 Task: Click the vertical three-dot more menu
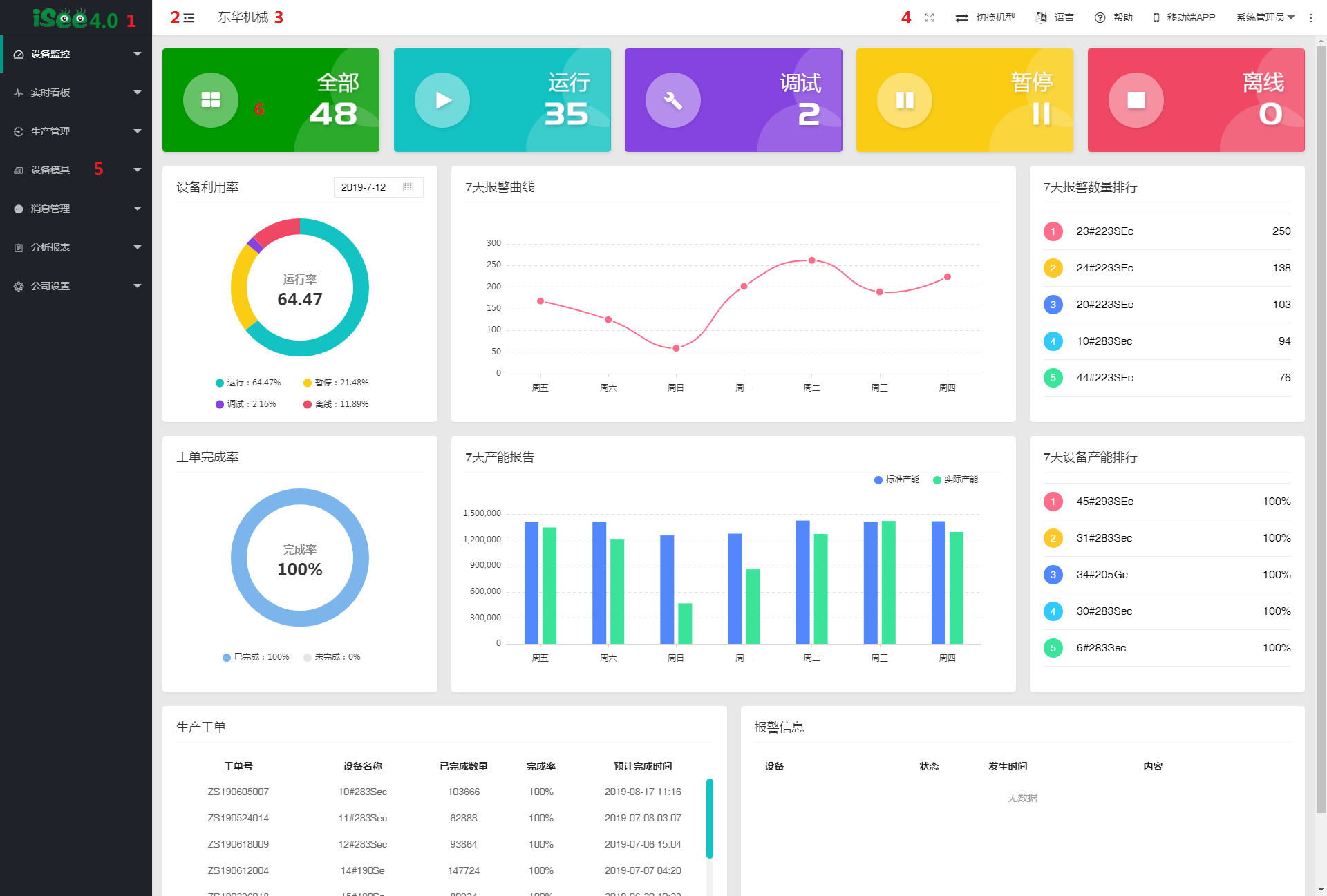click(x=1311, y=18)
